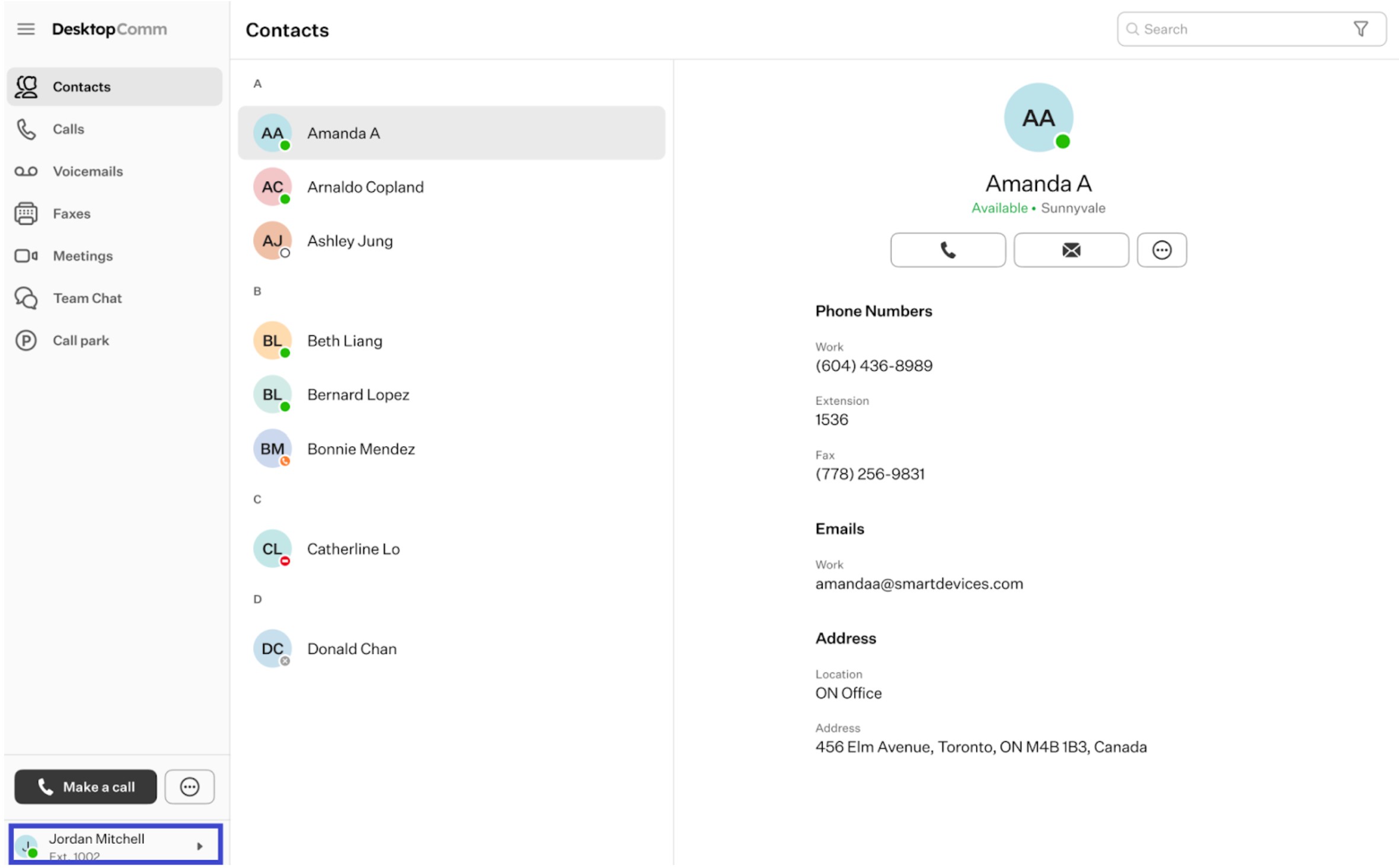Select Donald Chan contact

pos(452,649)
